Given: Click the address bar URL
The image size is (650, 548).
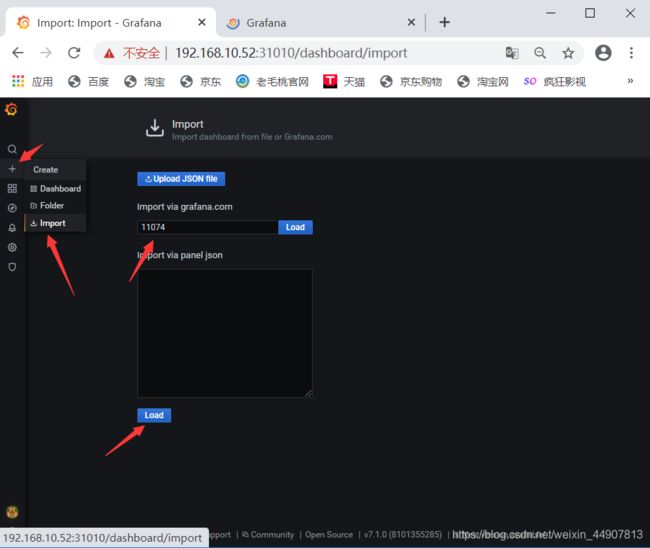Looking at the screenshot, I should [291, 53].
